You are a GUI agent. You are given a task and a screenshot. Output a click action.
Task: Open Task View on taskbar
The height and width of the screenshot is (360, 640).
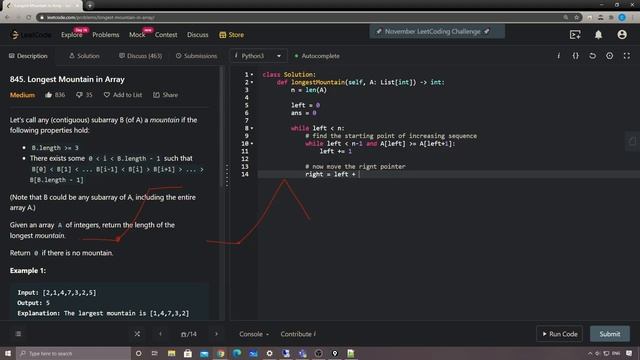pyautogui.click(x=155, y=353)
